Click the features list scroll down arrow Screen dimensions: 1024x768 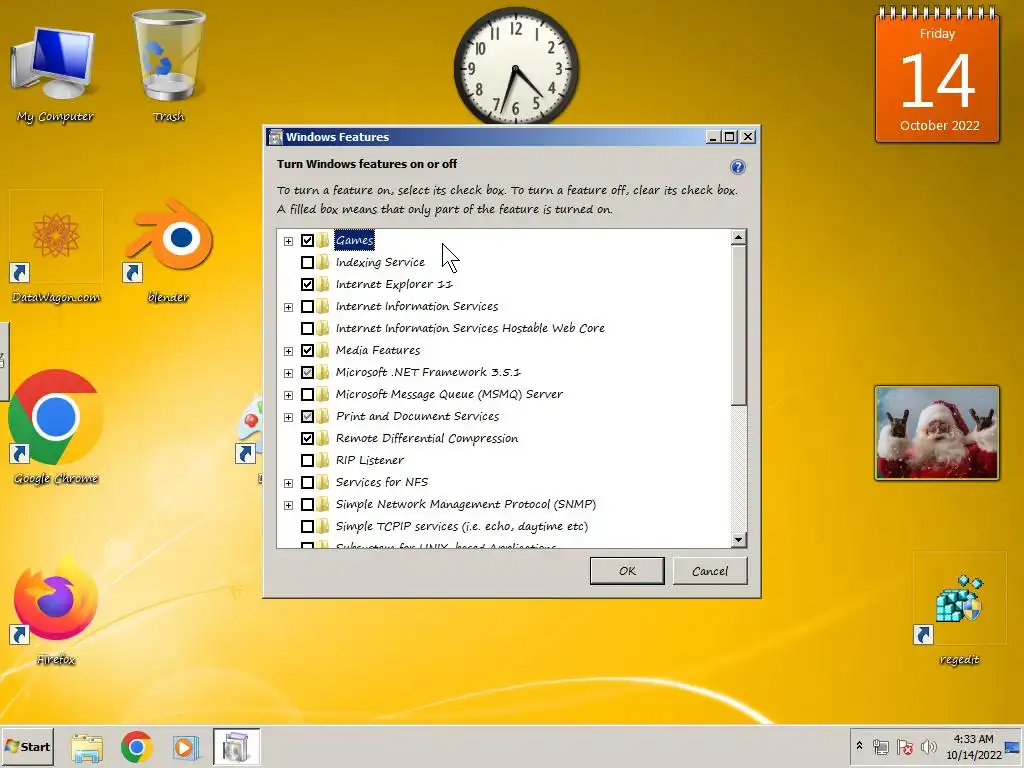pyautogui.click(x=739, y=539)
